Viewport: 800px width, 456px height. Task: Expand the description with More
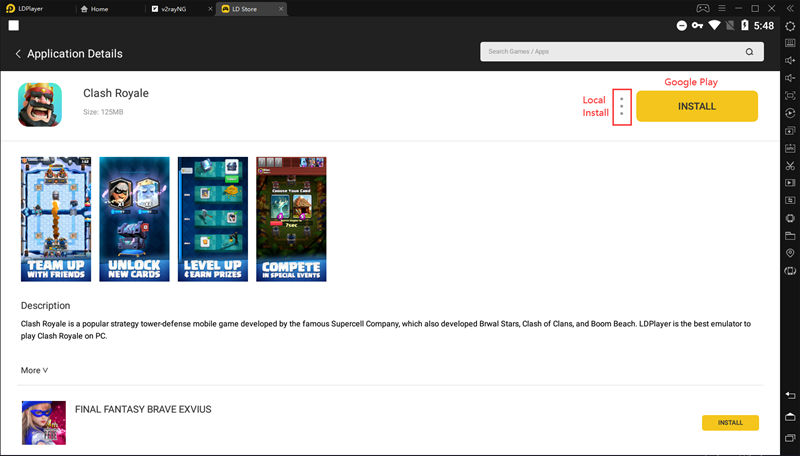(x=34, y=370)
